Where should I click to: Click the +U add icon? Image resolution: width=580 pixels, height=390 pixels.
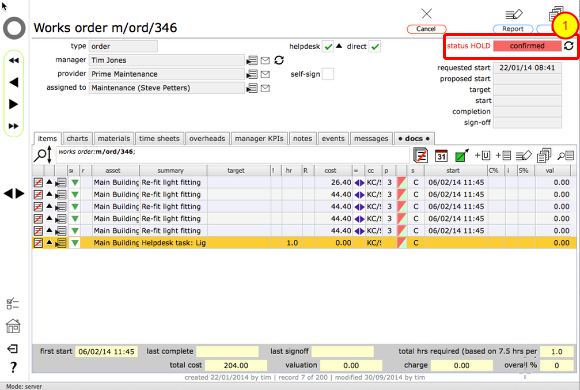[482, 155]
